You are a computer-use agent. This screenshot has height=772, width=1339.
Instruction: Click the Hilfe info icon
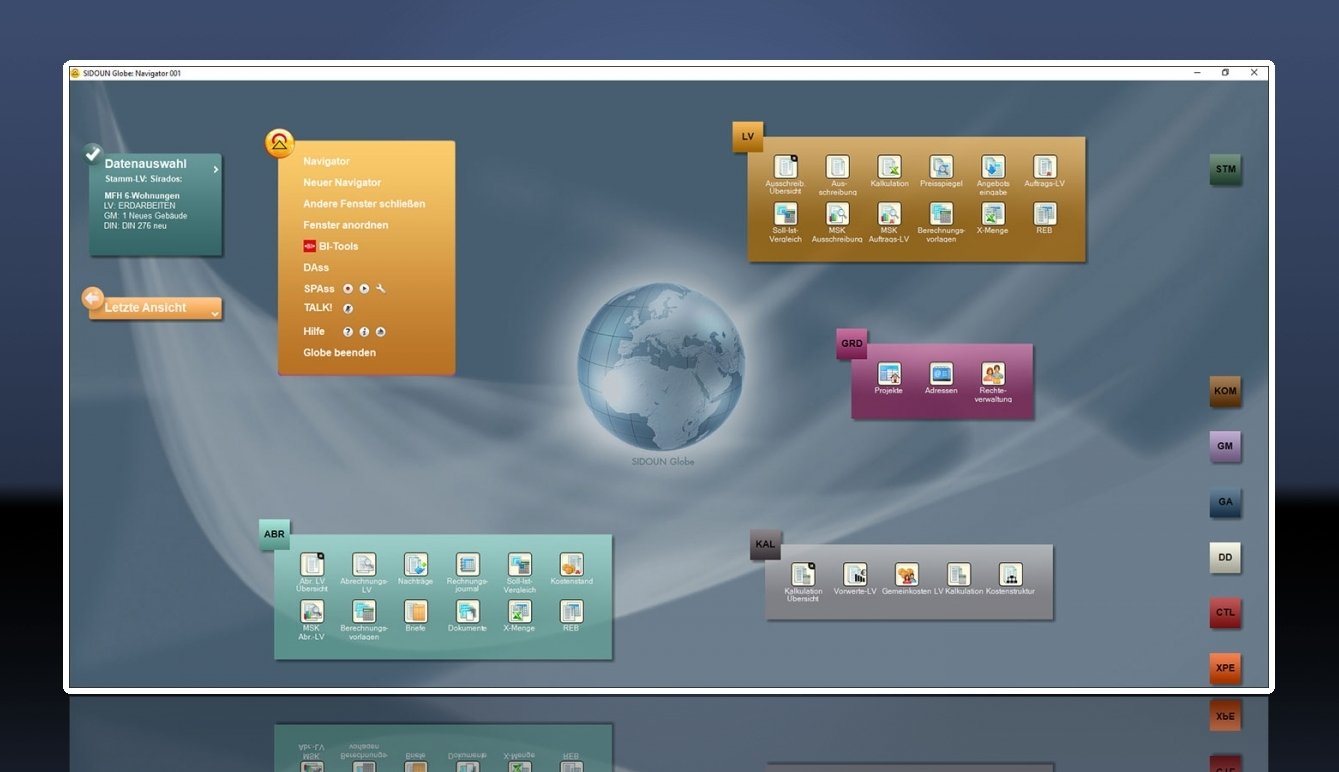click(x=364, y=332)
